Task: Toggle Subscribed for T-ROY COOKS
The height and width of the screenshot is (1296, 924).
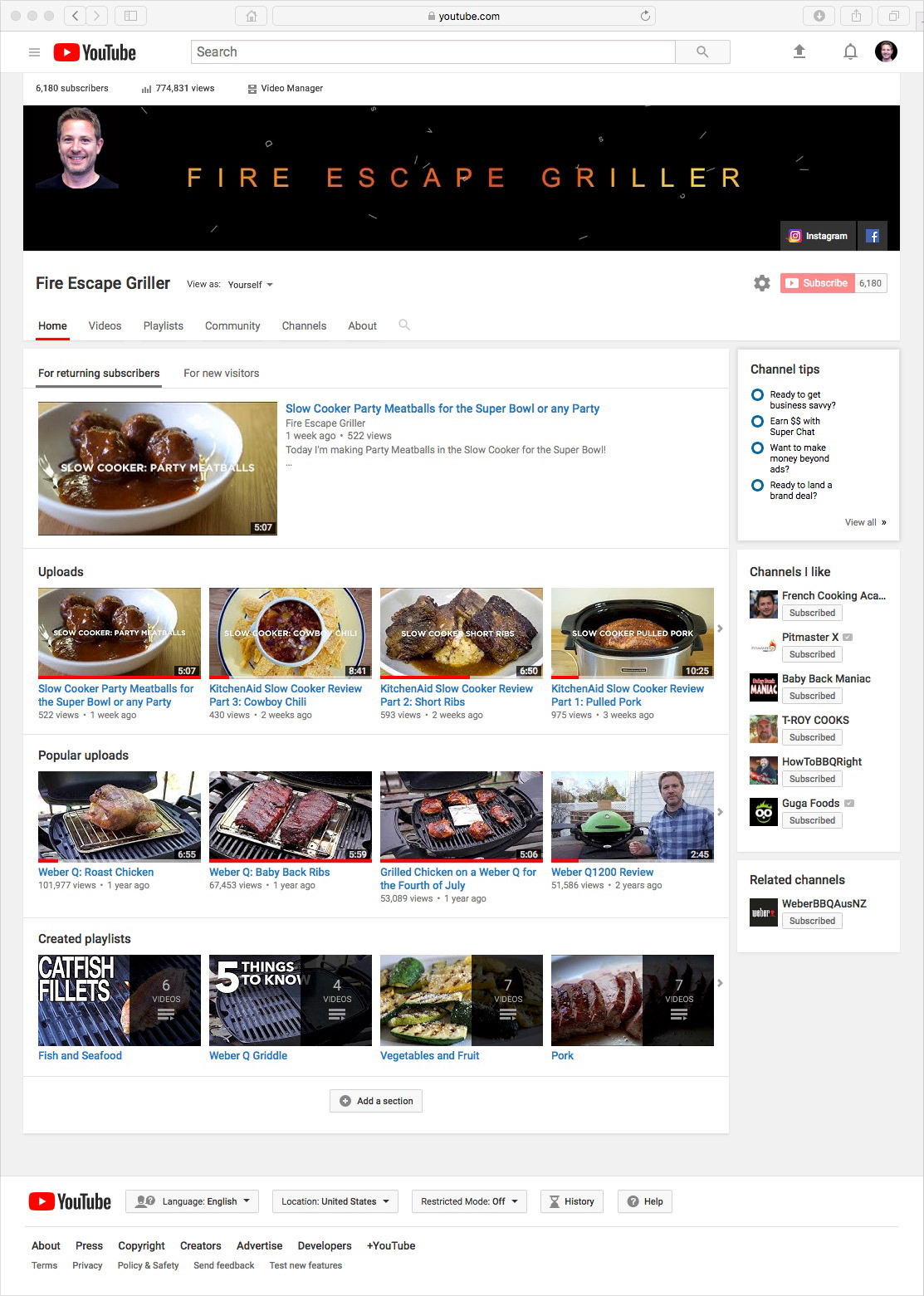Action: [x=812, y=737]
